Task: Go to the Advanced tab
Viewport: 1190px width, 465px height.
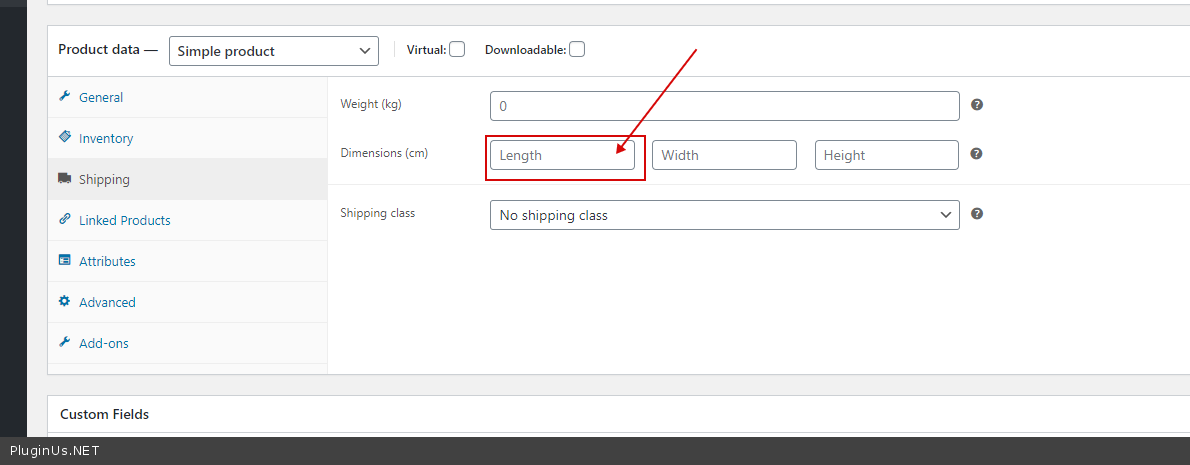Action: 107,302
